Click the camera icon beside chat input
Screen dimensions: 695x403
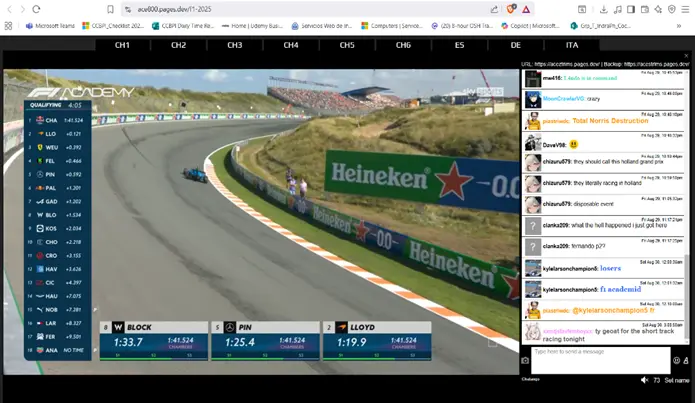point(525,360)
